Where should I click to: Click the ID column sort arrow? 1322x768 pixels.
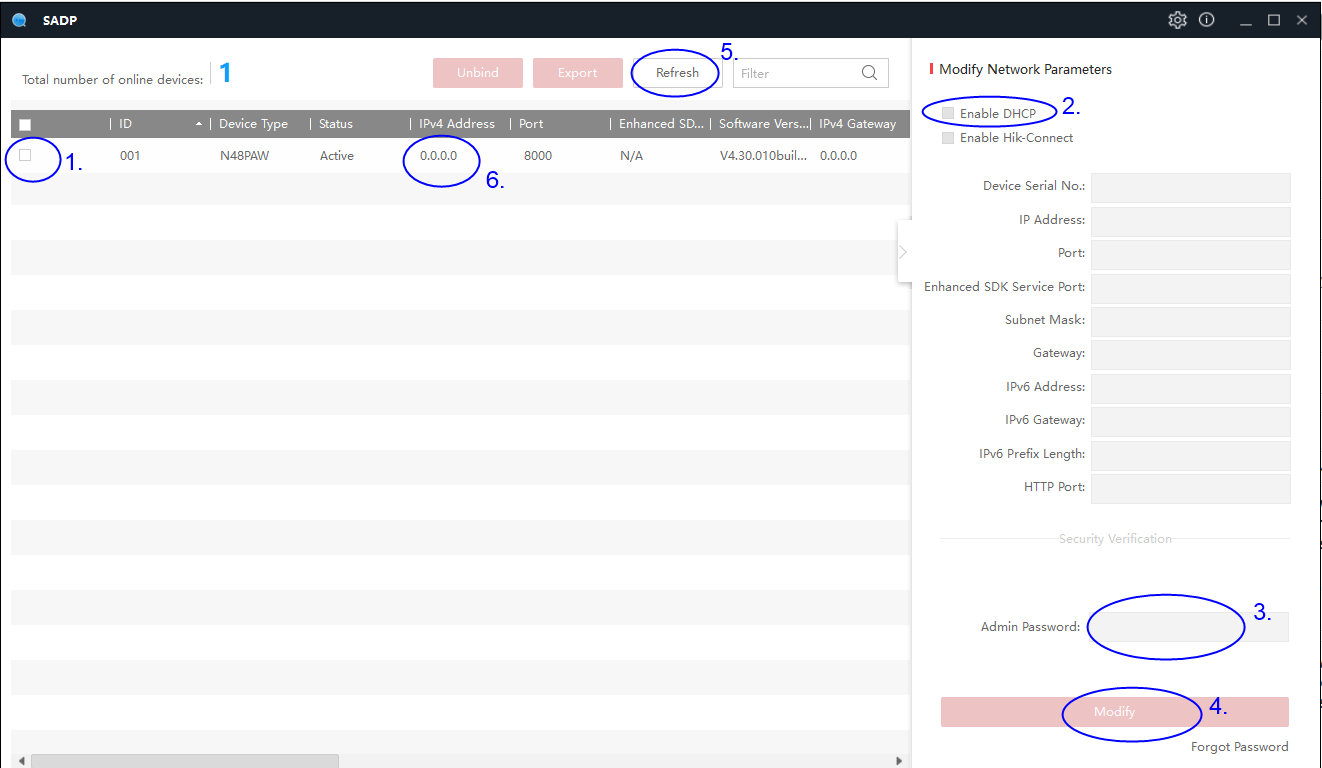(x=199, y=124)
